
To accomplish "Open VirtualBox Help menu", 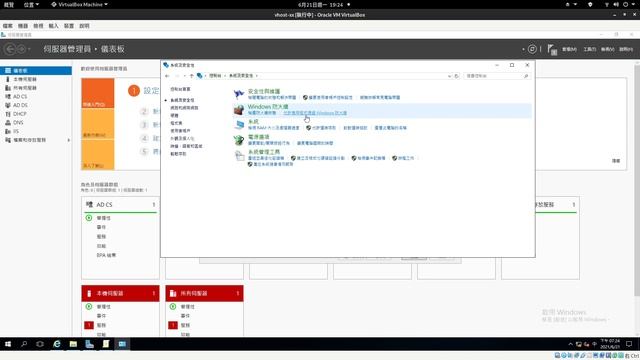I will coord(84,26).
